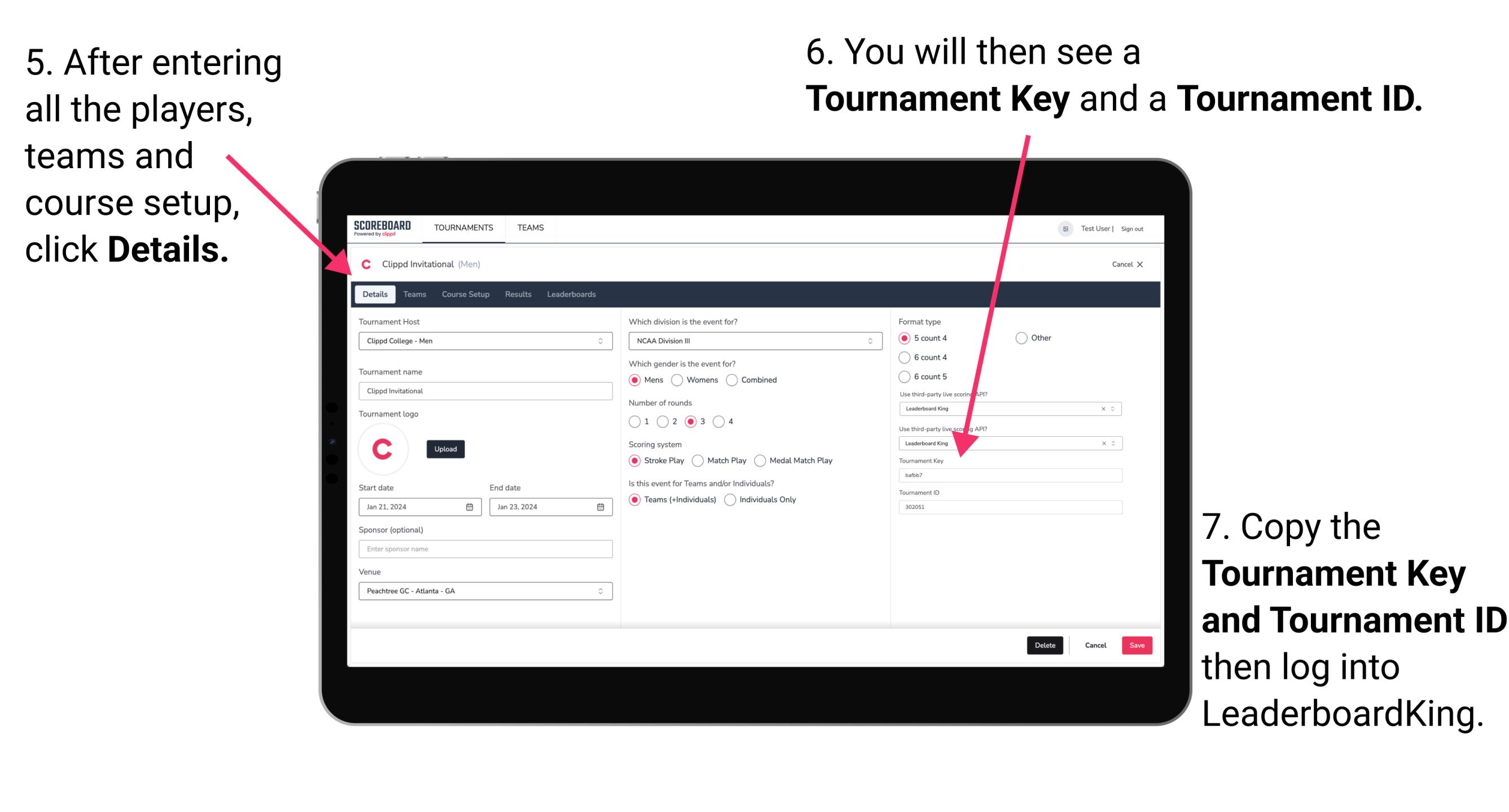Screen dimensions: 1509x812
Task: Click the Save button
Action: point(1140,645)
